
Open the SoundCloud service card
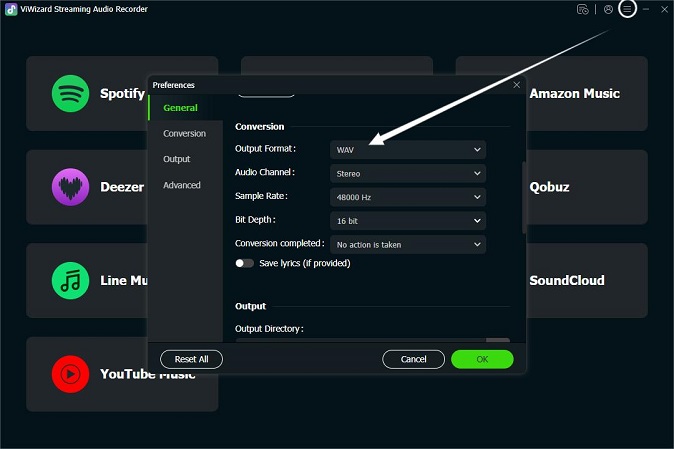587,280
